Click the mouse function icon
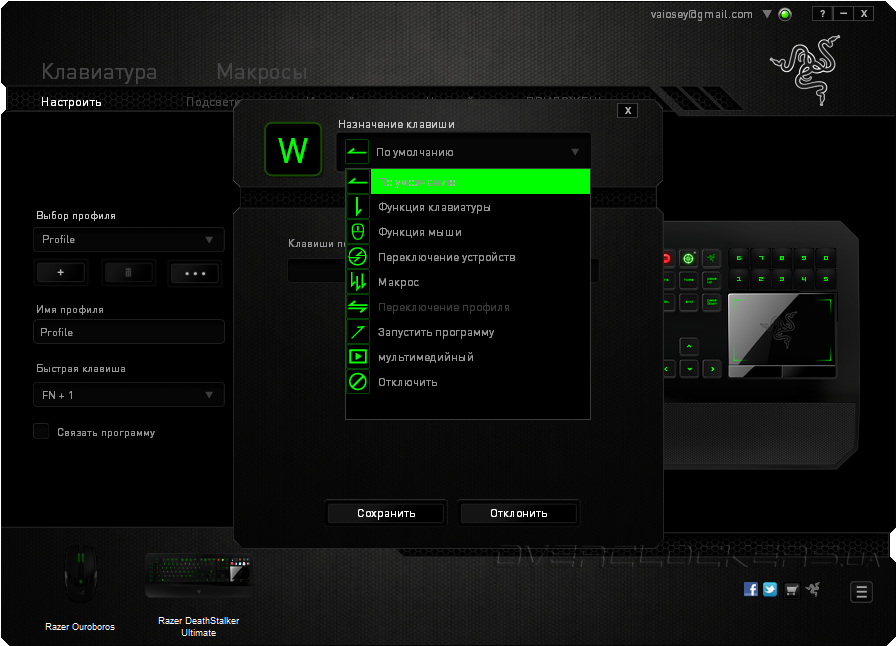Screen dimensions: 896x646 [x=358, y=232]
